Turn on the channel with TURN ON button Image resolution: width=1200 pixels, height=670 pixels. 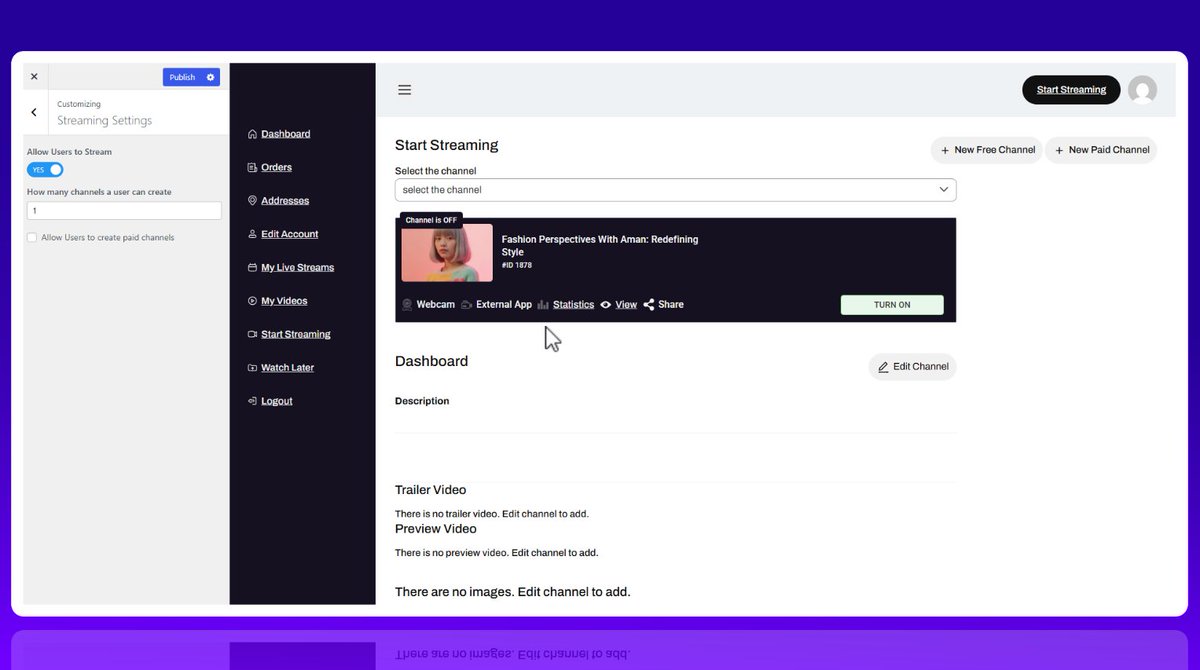[x=891, y=304]
